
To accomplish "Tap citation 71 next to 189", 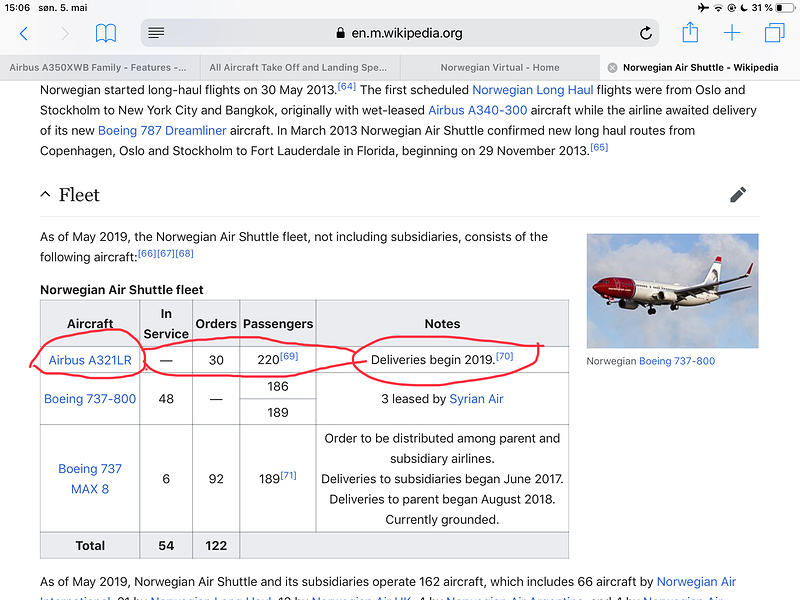I will pos(288,476).
